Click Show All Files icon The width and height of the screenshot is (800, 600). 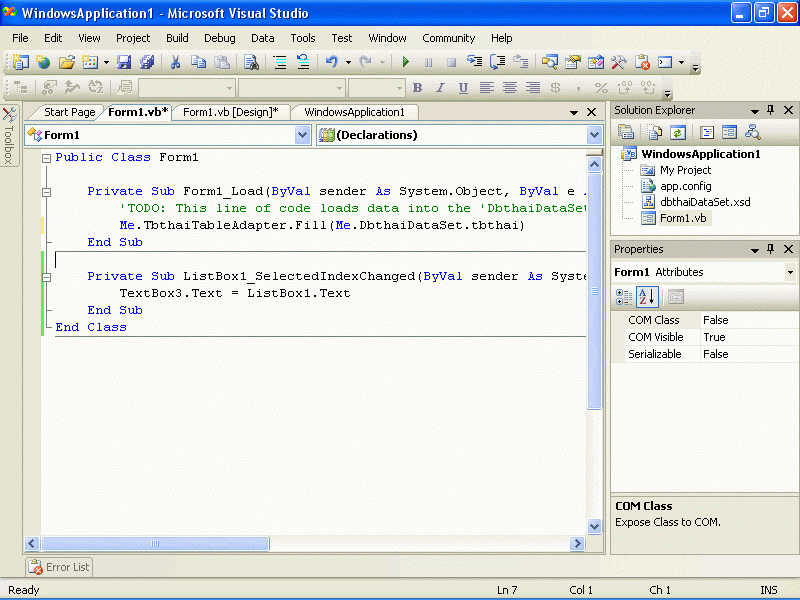[x=655, y=133]
